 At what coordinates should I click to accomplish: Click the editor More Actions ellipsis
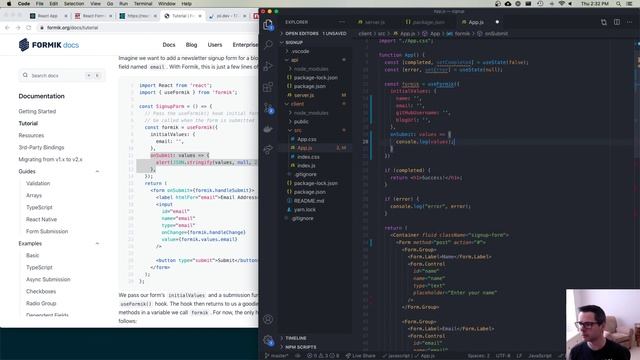point(630,22)
